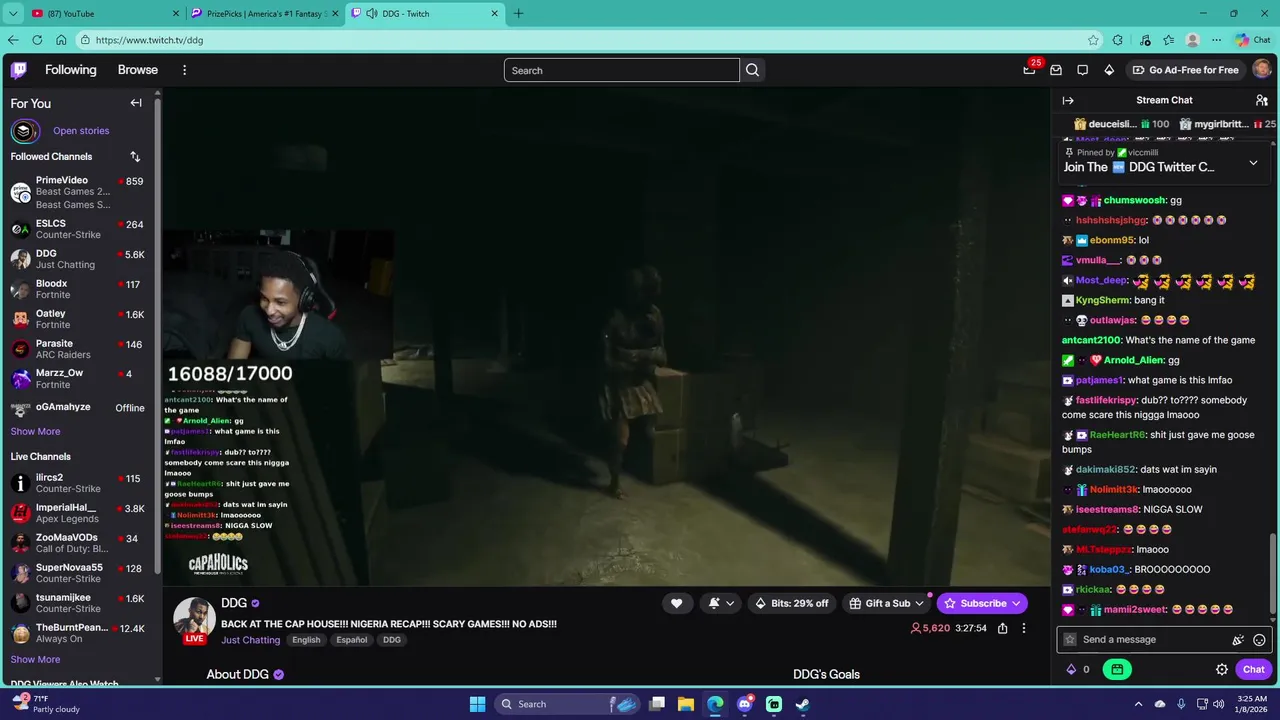Click the Twitch search input field
This screenshot has height=720, width=1280.
pyautogui.click(x=621, y=70)
